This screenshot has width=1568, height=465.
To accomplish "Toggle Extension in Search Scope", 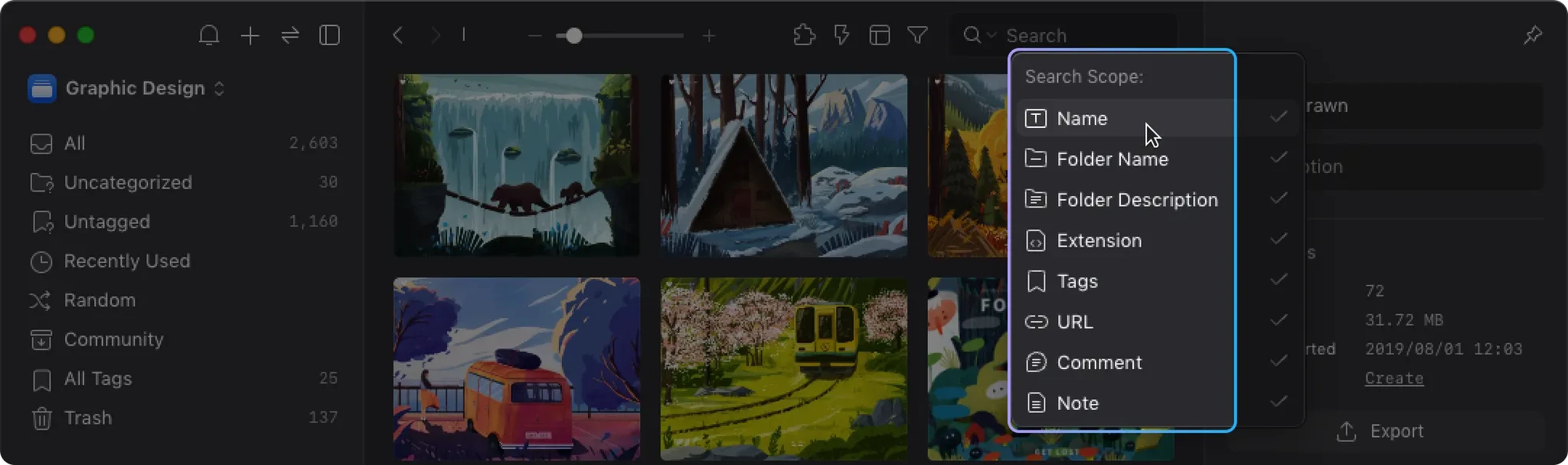I will pyautogui.click(x=1158, y=240).
